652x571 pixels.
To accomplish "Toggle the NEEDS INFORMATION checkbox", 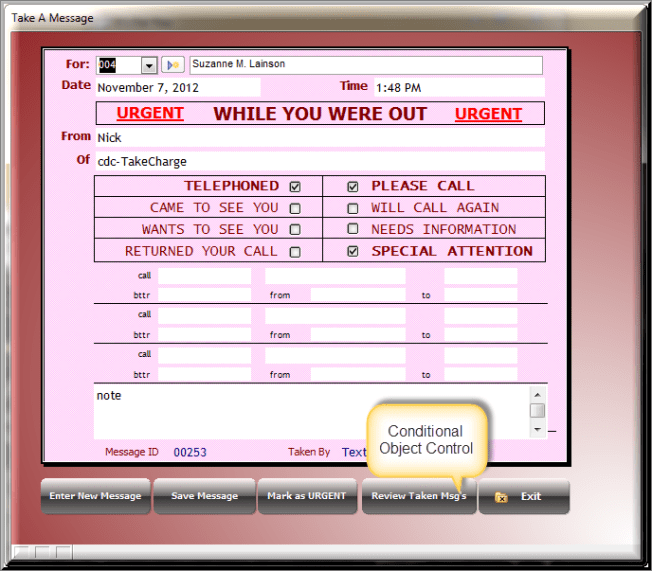I will 353,230.
